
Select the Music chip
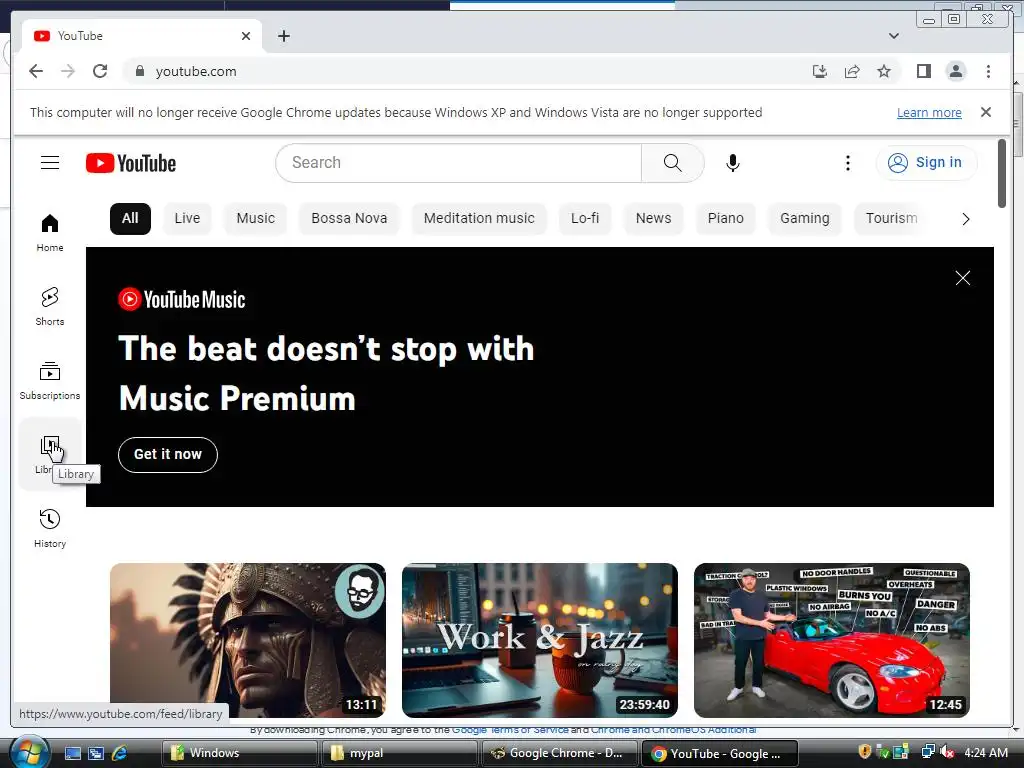(x=255, y=218)
